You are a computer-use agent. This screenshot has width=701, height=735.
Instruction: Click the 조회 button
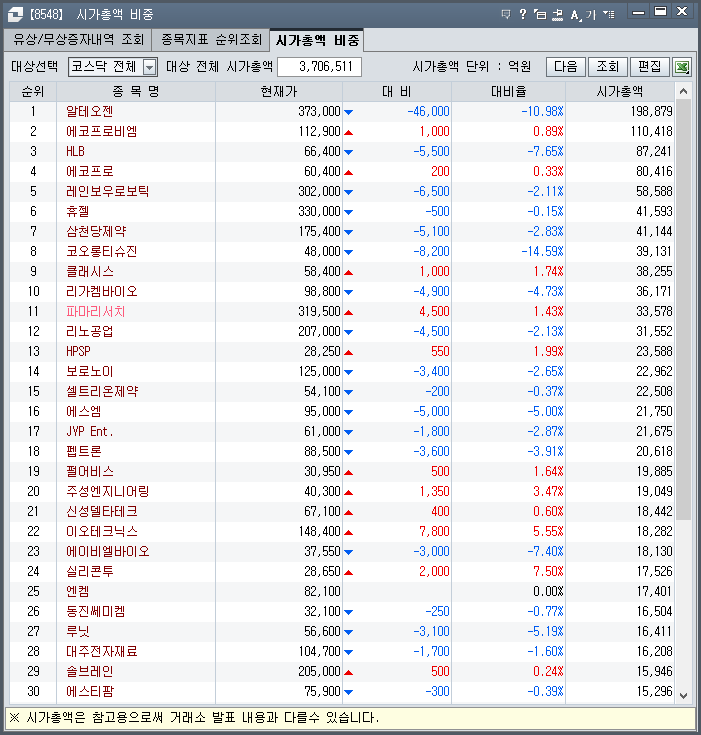[607, 67]
